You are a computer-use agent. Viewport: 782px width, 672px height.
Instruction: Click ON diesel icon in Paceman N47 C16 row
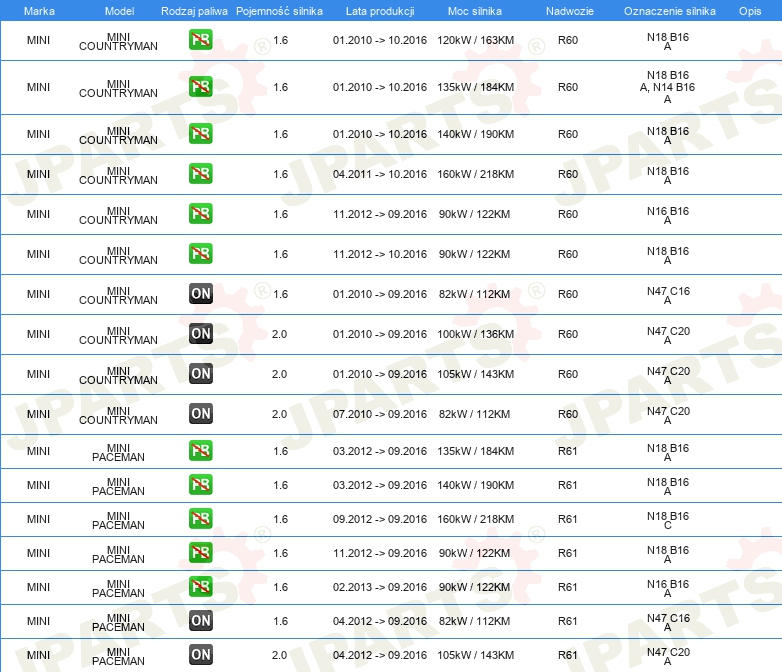click(x=200, y=621)
